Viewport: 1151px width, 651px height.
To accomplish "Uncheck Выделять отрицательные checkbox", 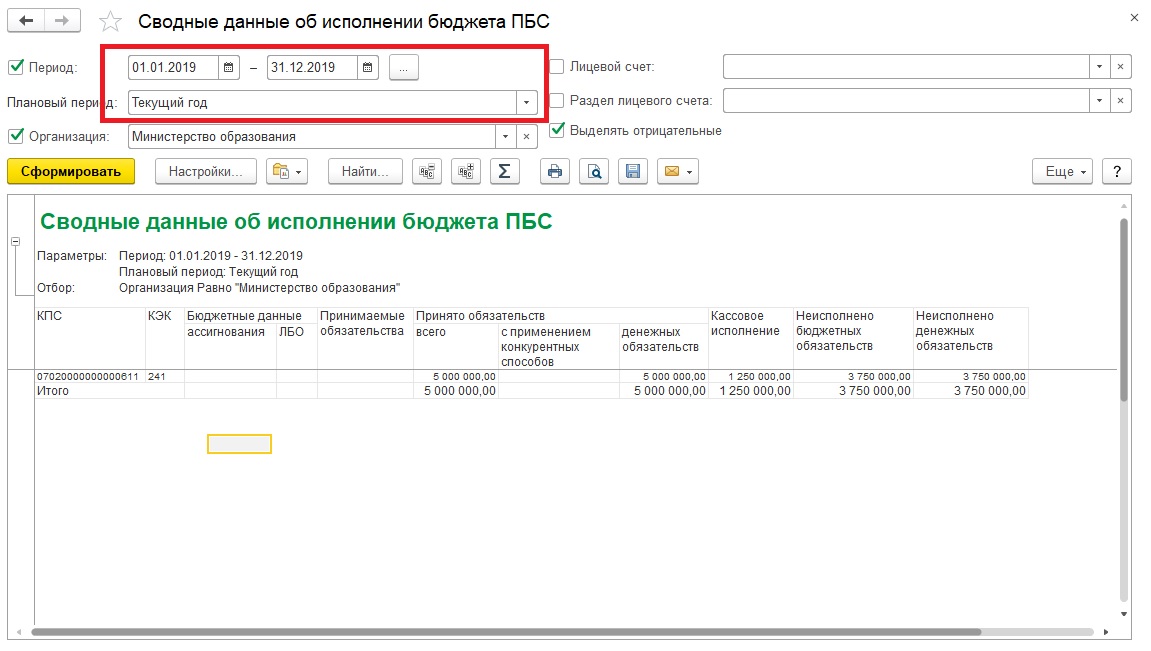I will [x=557, y=131].
